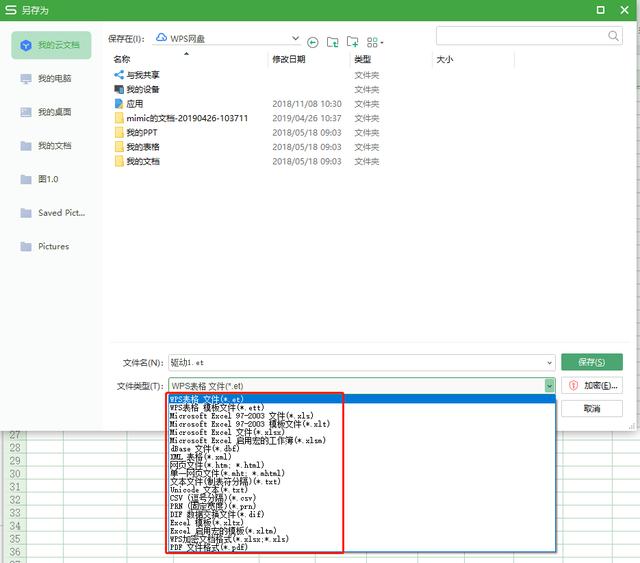The image size is (640, 563).
Task: Click the 加密(E)... encrypt button
Action: (x=592, y=385)
